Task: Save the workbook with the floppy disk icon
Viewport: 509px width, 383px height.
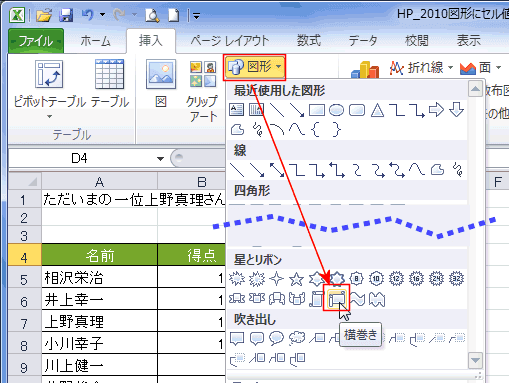Action: pos(66,15)
